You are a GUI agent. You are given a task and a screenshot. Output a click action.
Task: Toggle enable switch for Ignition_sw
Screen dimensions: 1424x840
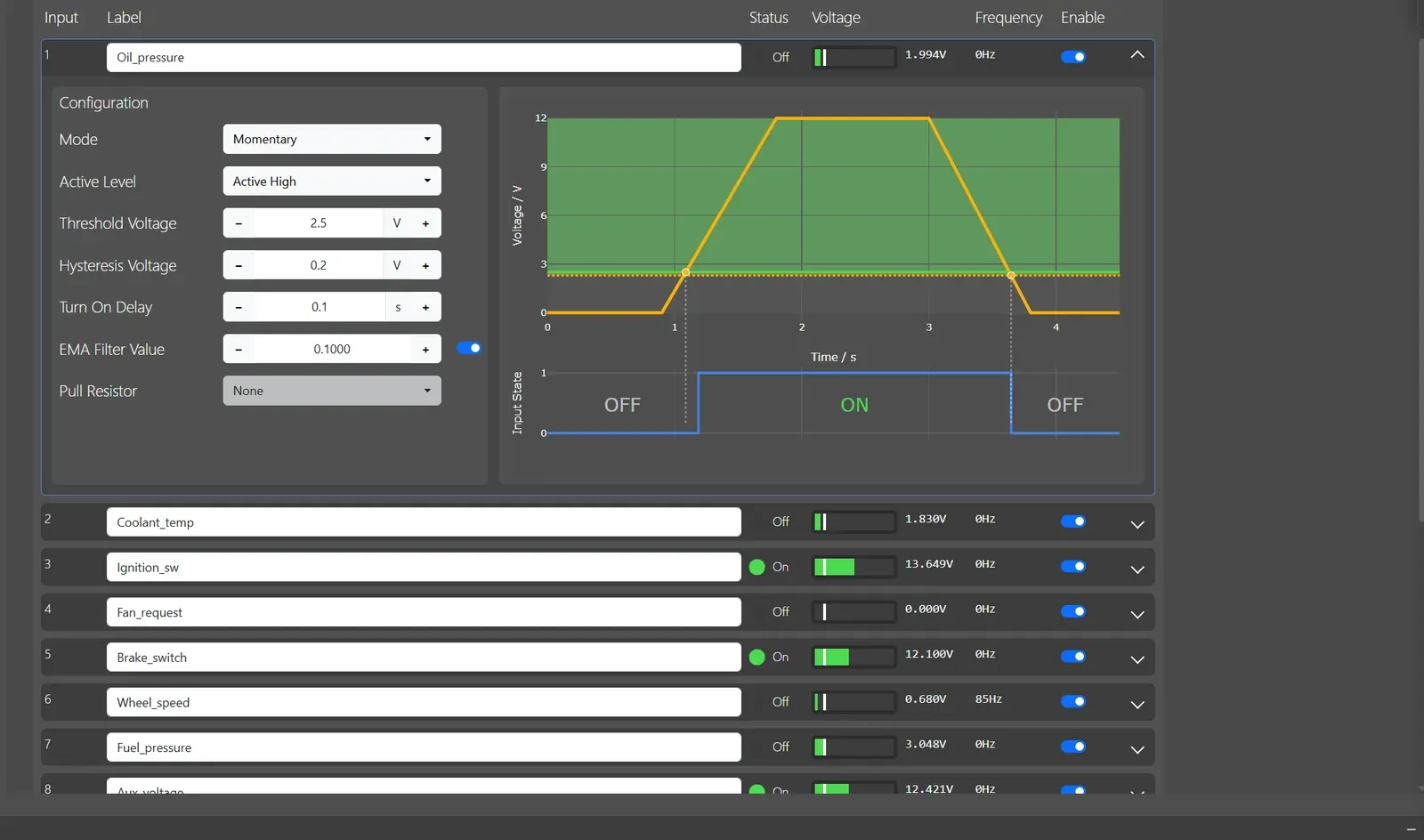[x=1073, y=566]
